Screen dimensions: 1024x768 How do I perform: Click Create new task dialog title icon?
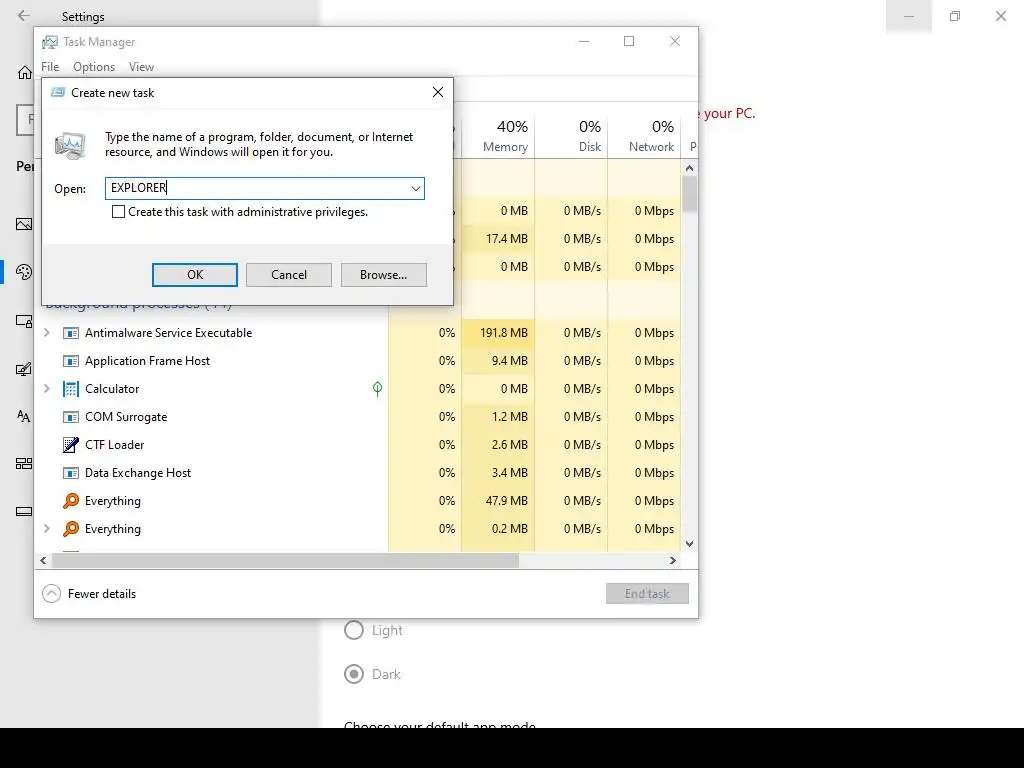pos(58,93)
